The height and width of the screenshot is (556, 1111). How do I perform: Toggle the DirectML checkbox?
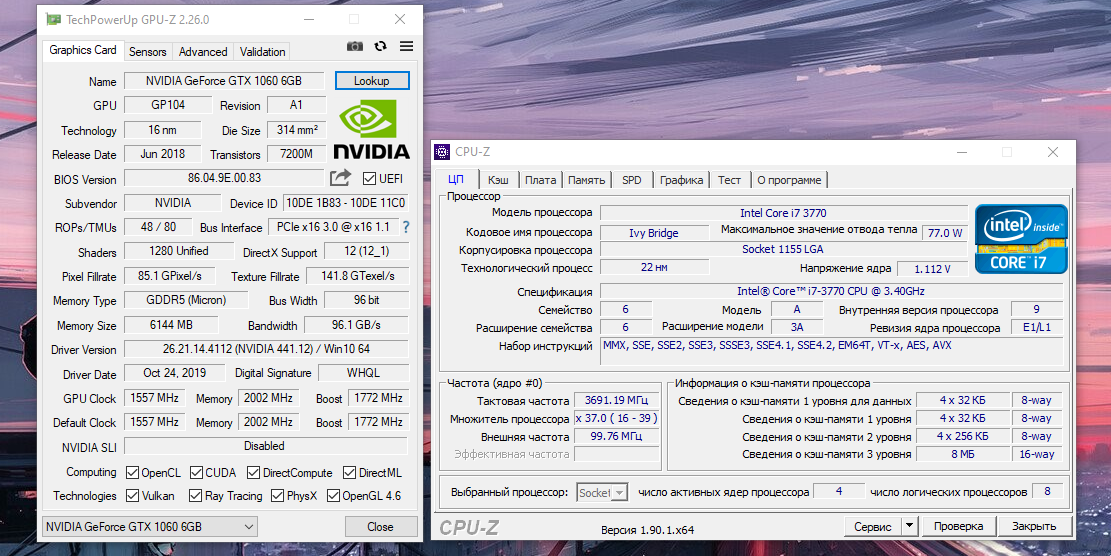[x=349, y=472]
